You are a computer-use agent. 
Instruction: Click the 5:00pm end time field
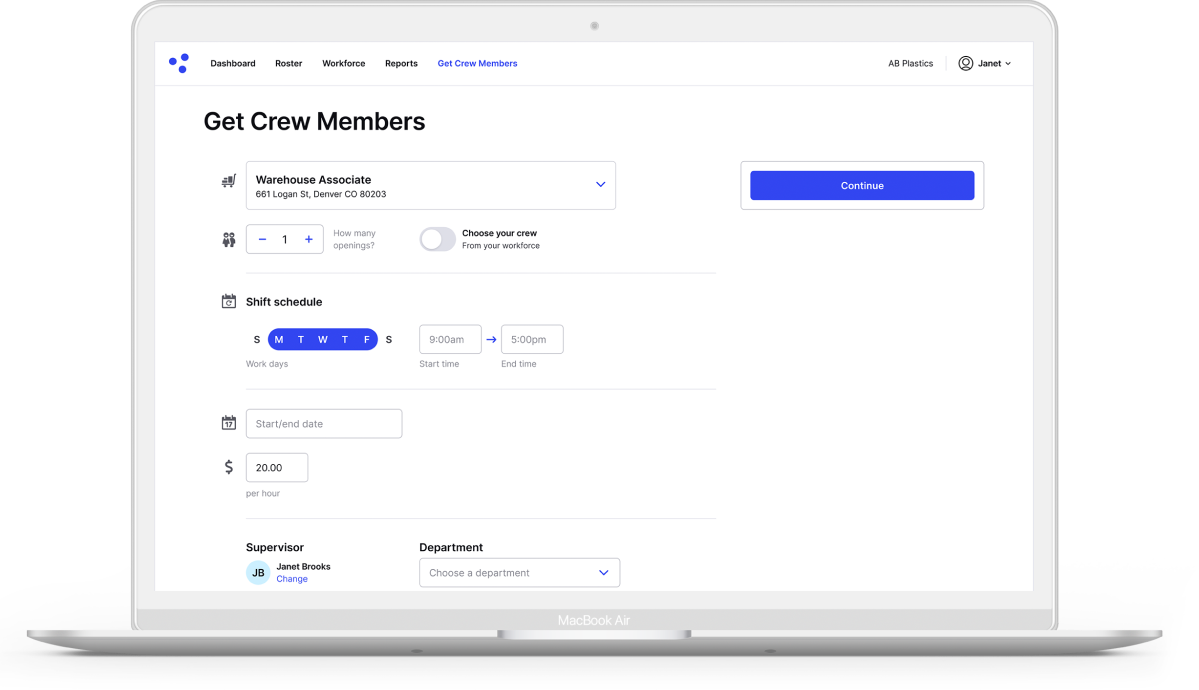(532, 340)
